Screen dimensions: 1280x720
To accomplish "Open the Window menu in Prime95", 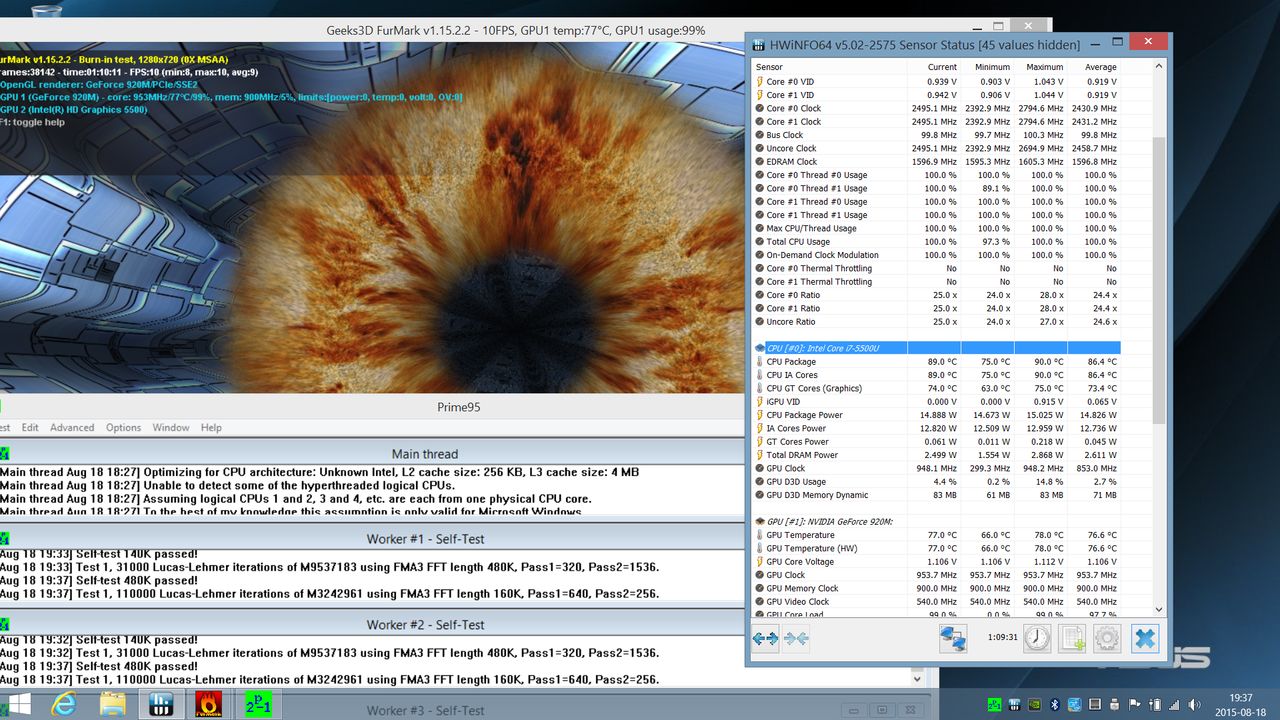I will (171, 427).
